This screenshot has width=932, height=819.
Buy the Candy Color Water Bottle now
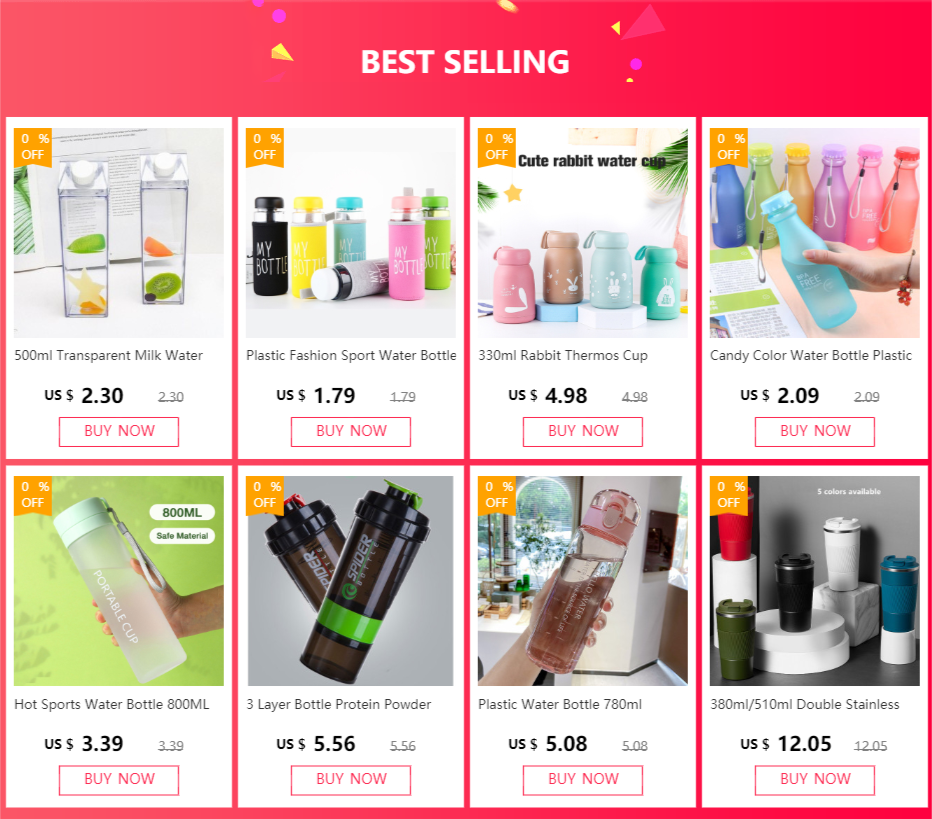tap(815, 431)
